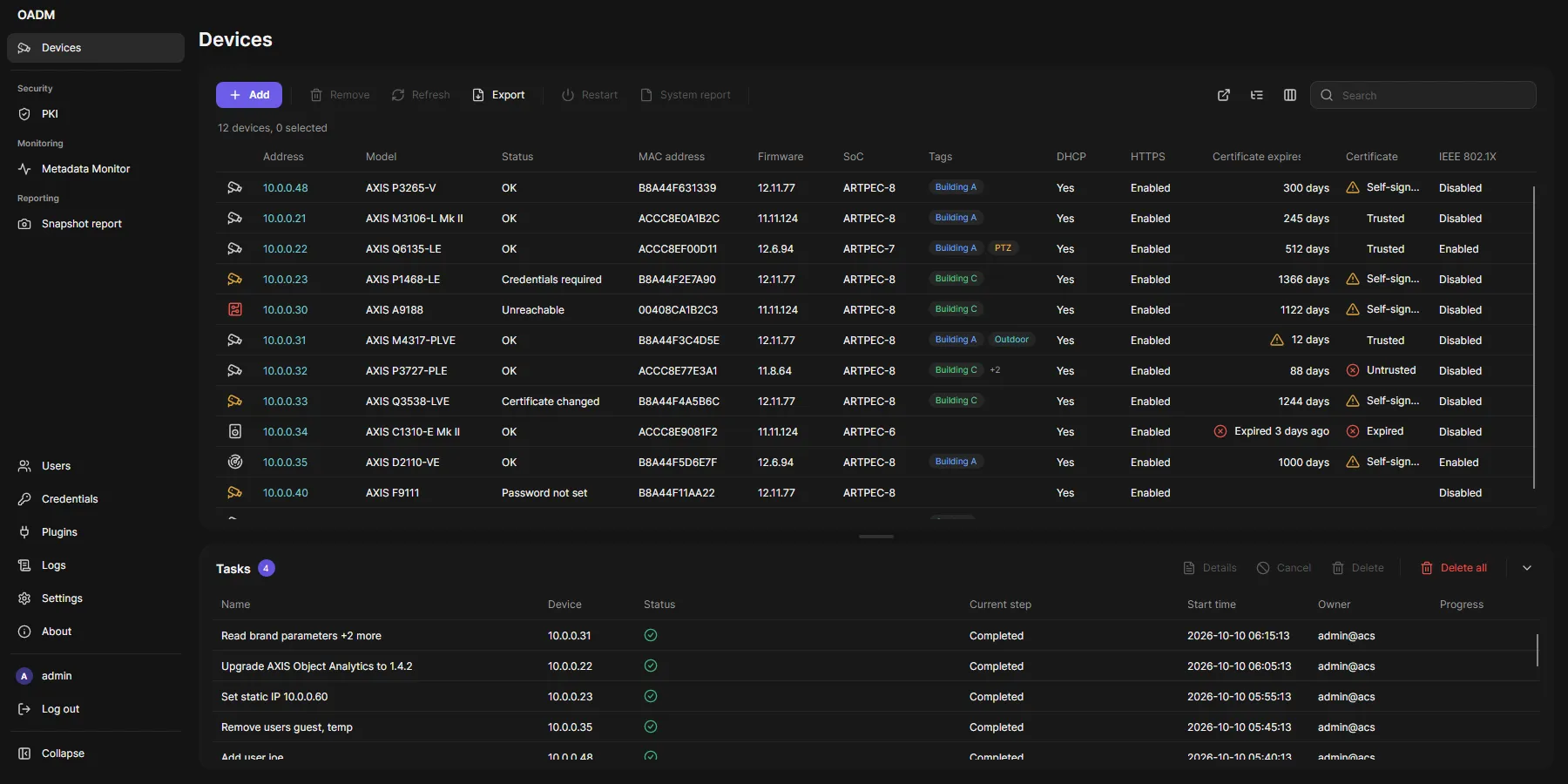Click Self-sign warning icon on AXIS P3265-V row

pyautogui.click(x=1353, y=187)
